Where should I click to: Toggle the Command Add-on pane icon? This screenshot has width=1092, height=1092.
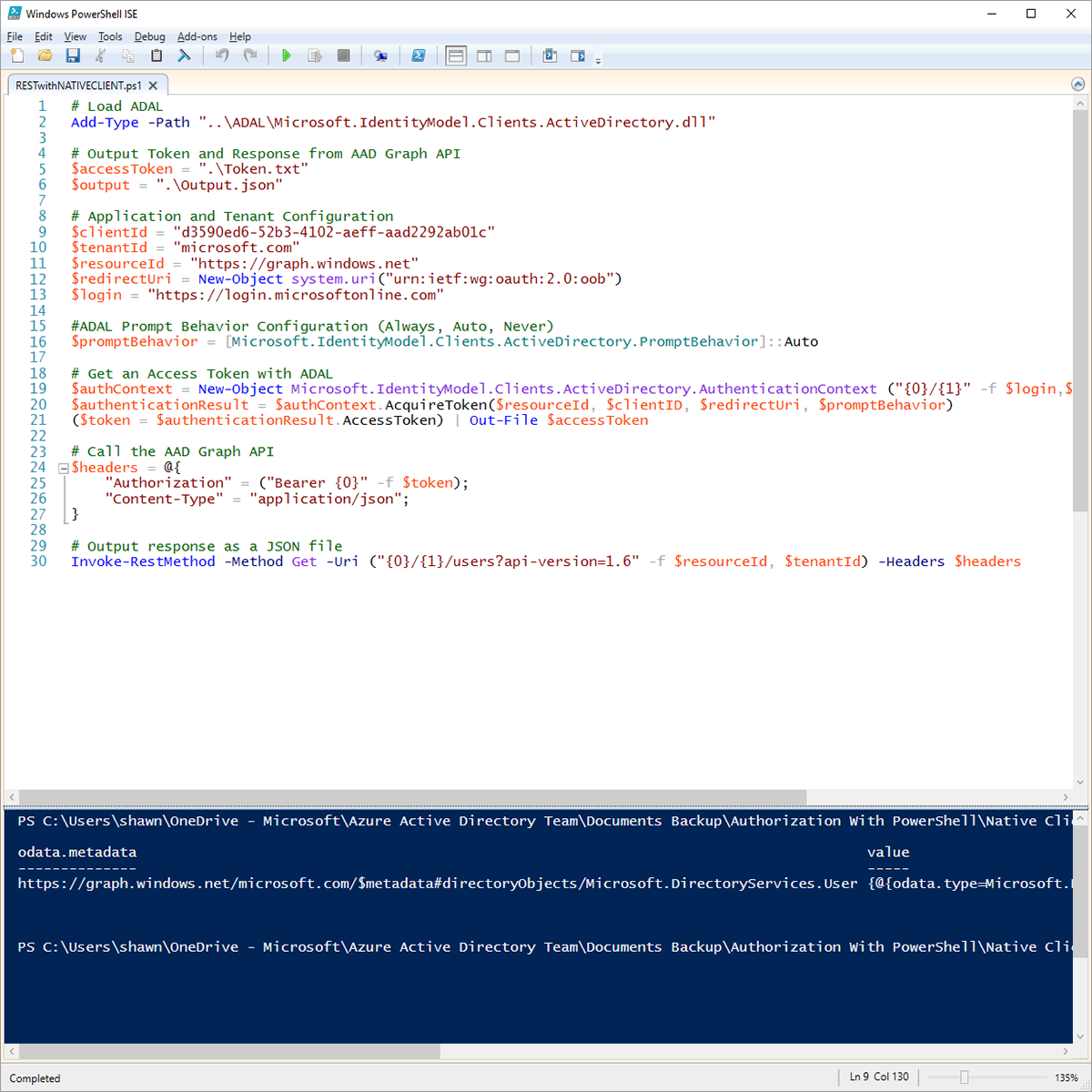click(x=578, y=56)
